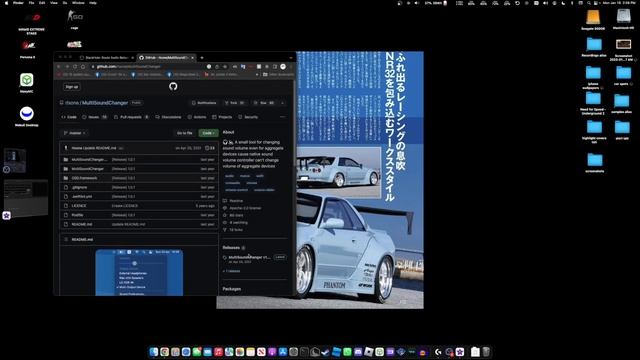Click the browser forward arrow
This screenshot has width=640, height=360.
tap(67, 67)
